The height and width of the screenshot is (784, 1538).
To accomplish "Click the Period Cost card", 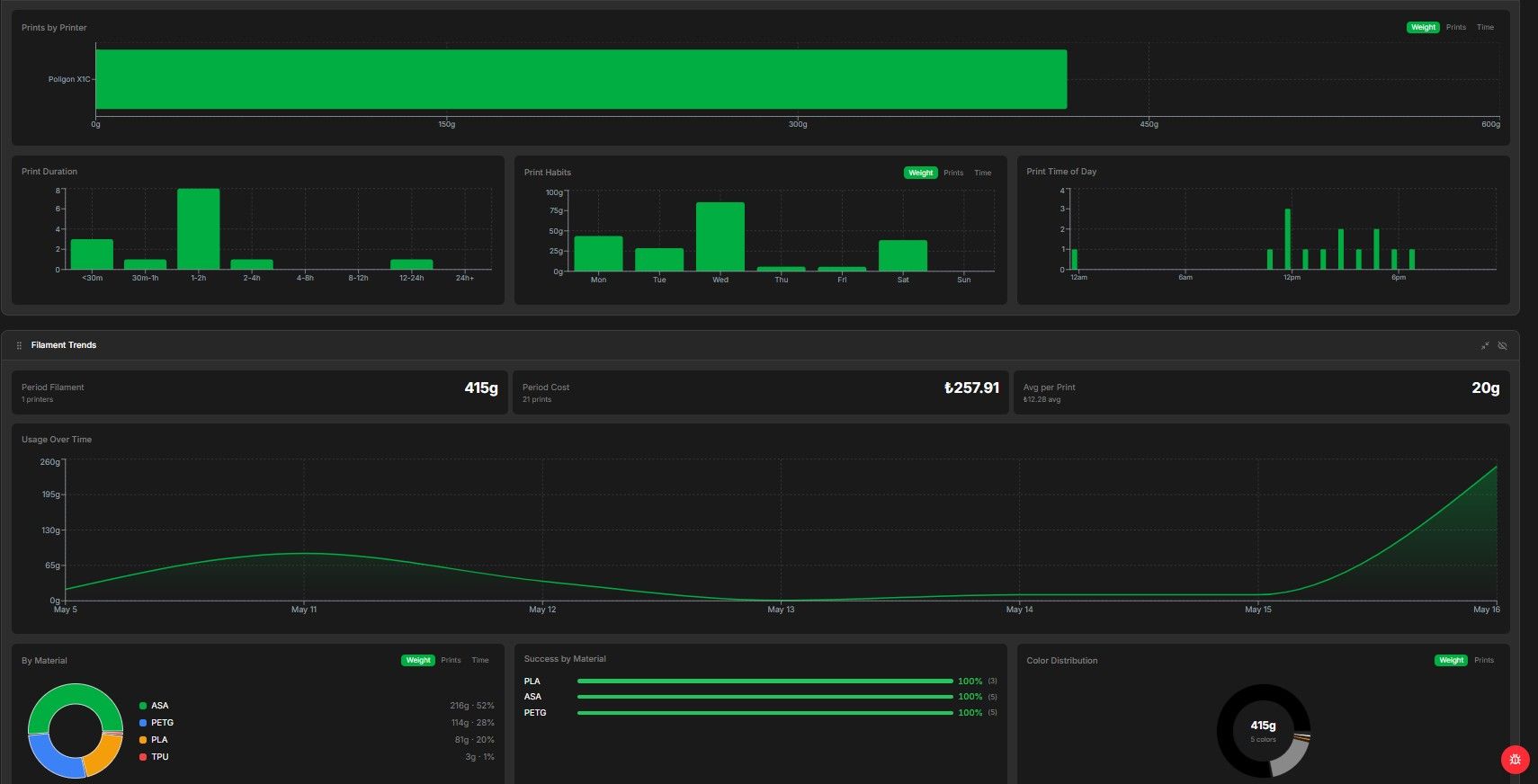I will 760,392.
